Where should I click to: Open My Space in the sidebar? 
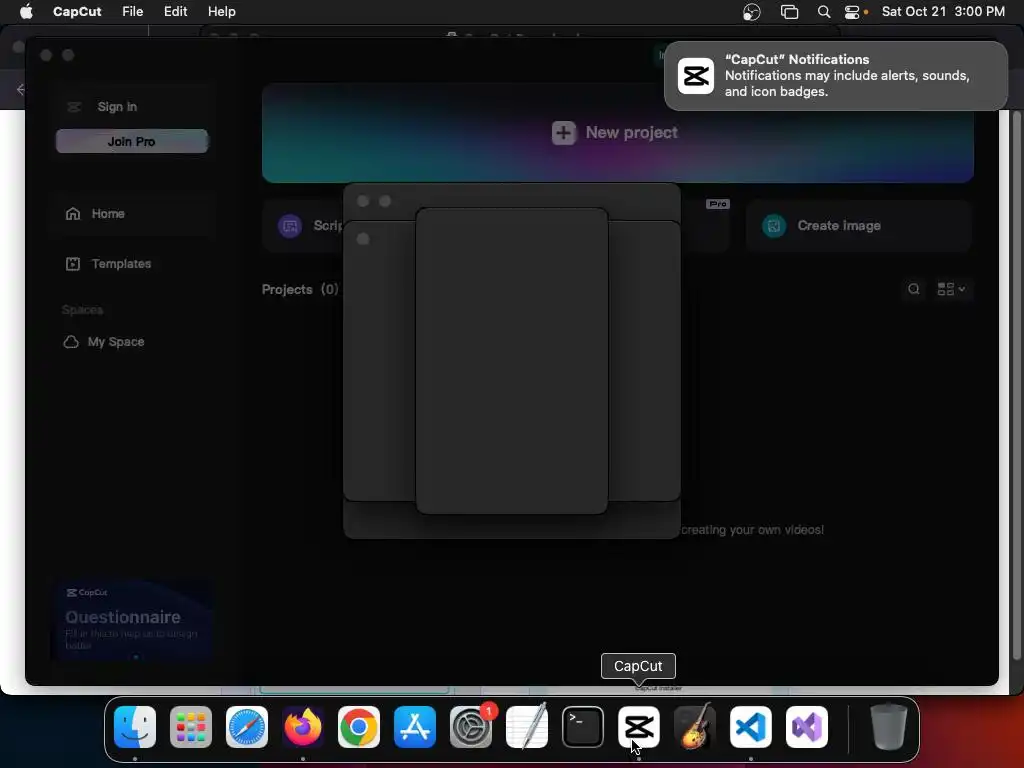coord(116,342)
